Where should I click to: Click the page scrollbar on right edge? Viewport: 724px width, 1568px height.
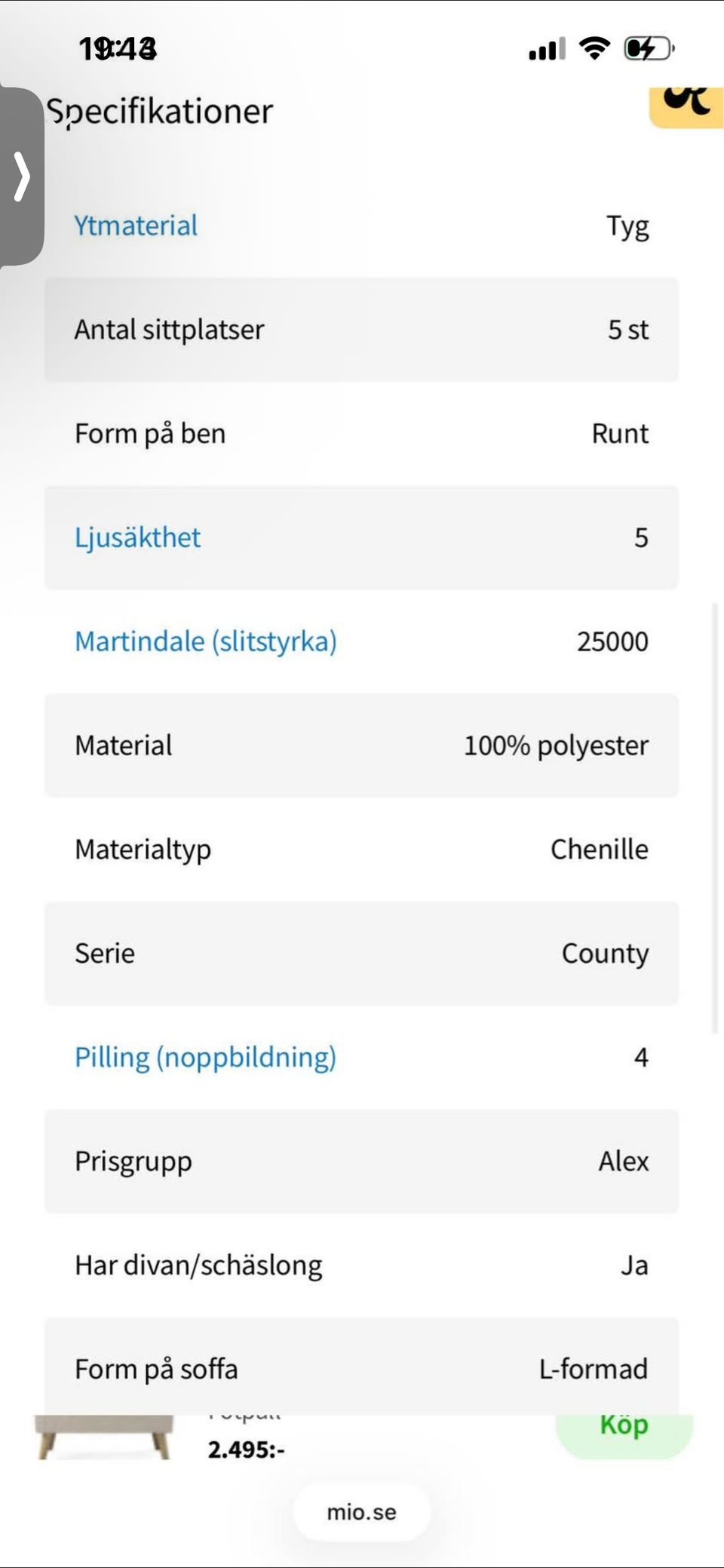click(715, 815)
